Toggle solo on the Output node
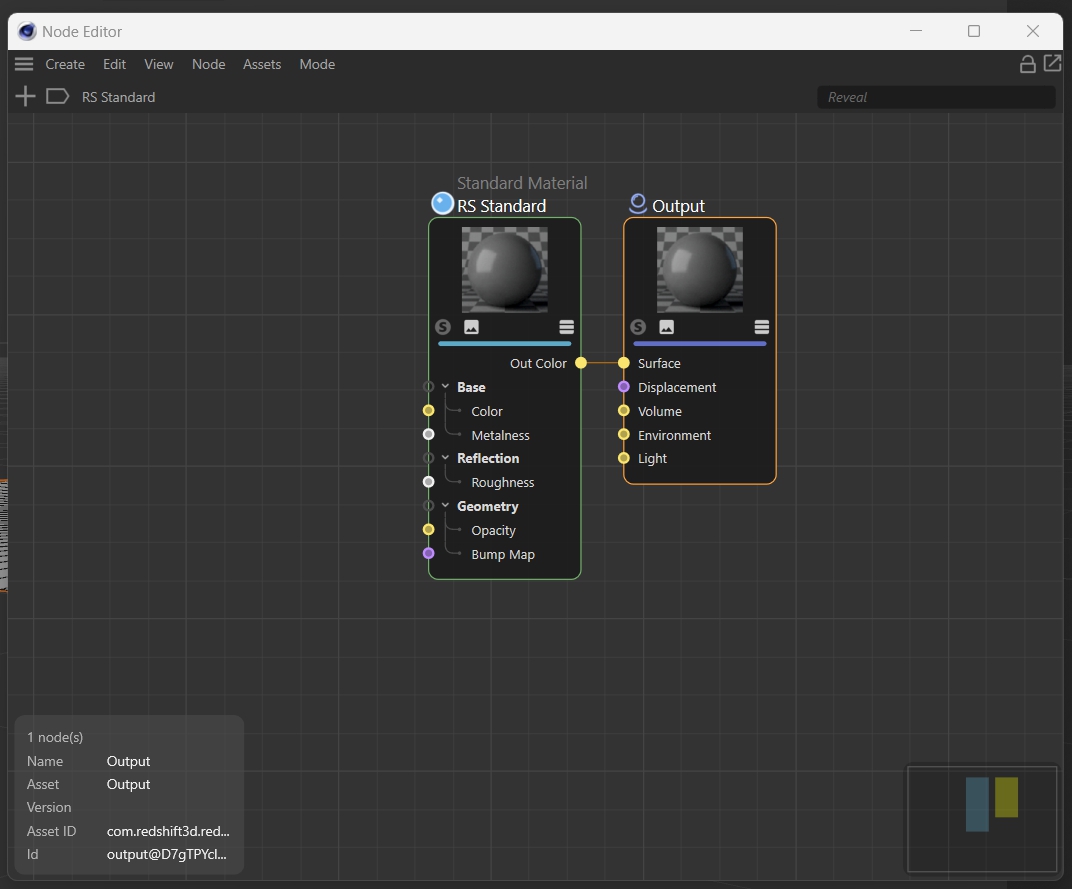Image resolution: width=1072 pixels, height=889 pixels. [638, 327]
